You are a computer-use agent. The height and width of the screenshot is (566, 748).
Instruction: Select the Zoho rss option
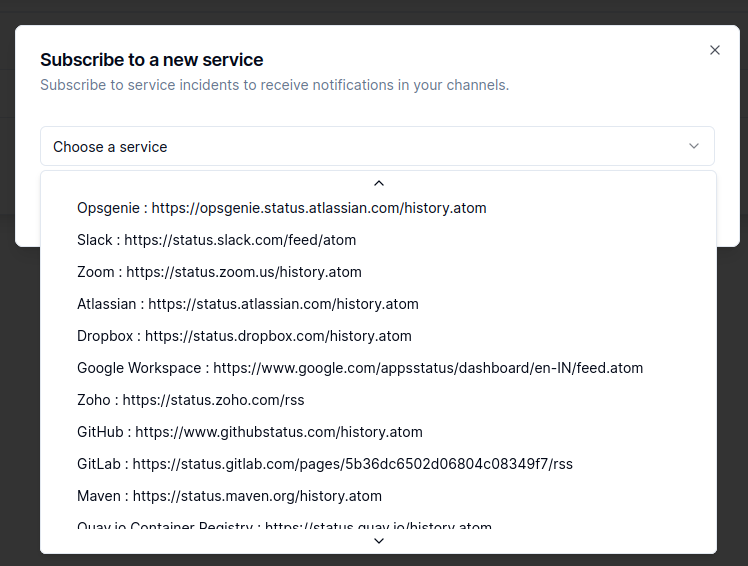tap(378, 400)
